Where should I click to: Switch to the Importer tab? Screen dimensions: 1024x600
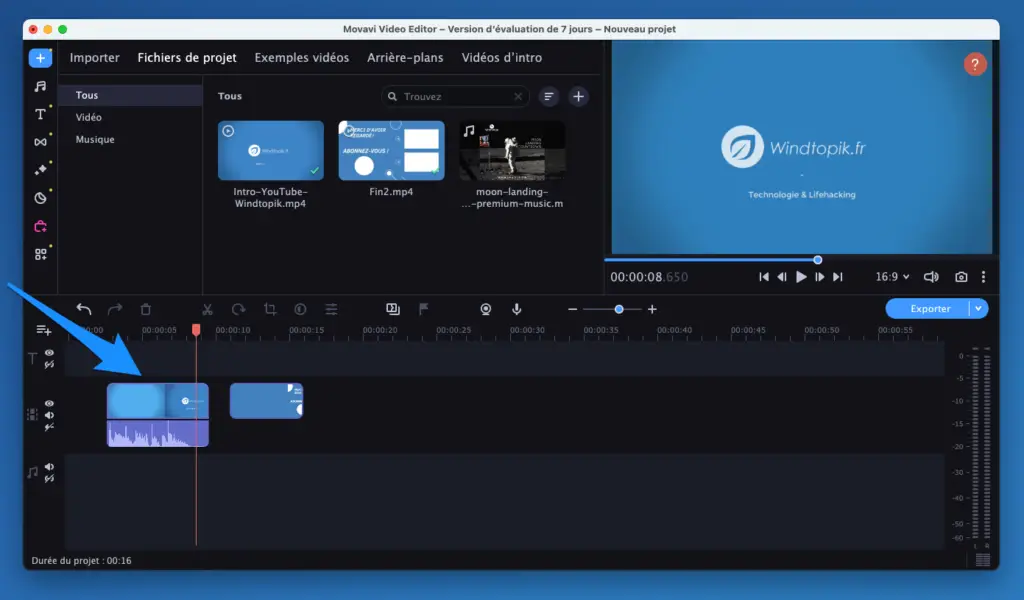click(x=95, y=57)
